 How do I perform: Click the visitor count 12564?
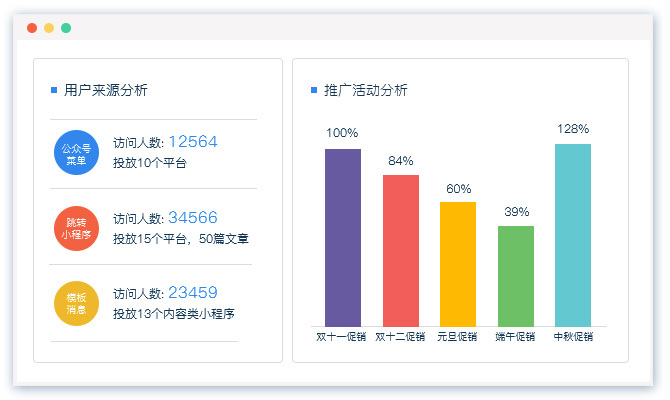pos(193,142)
